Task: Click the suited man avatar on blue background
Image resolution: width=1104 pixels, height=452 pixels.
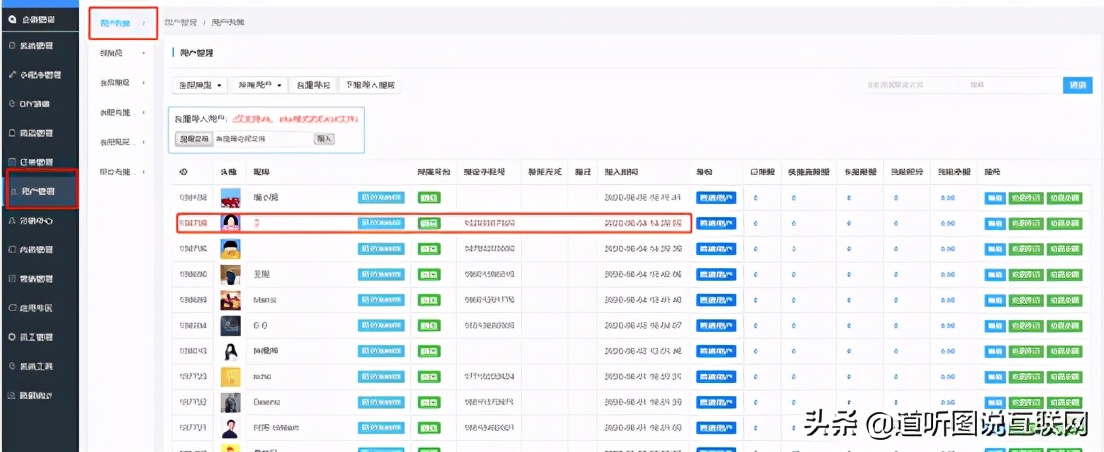Action: click(230, 427)
